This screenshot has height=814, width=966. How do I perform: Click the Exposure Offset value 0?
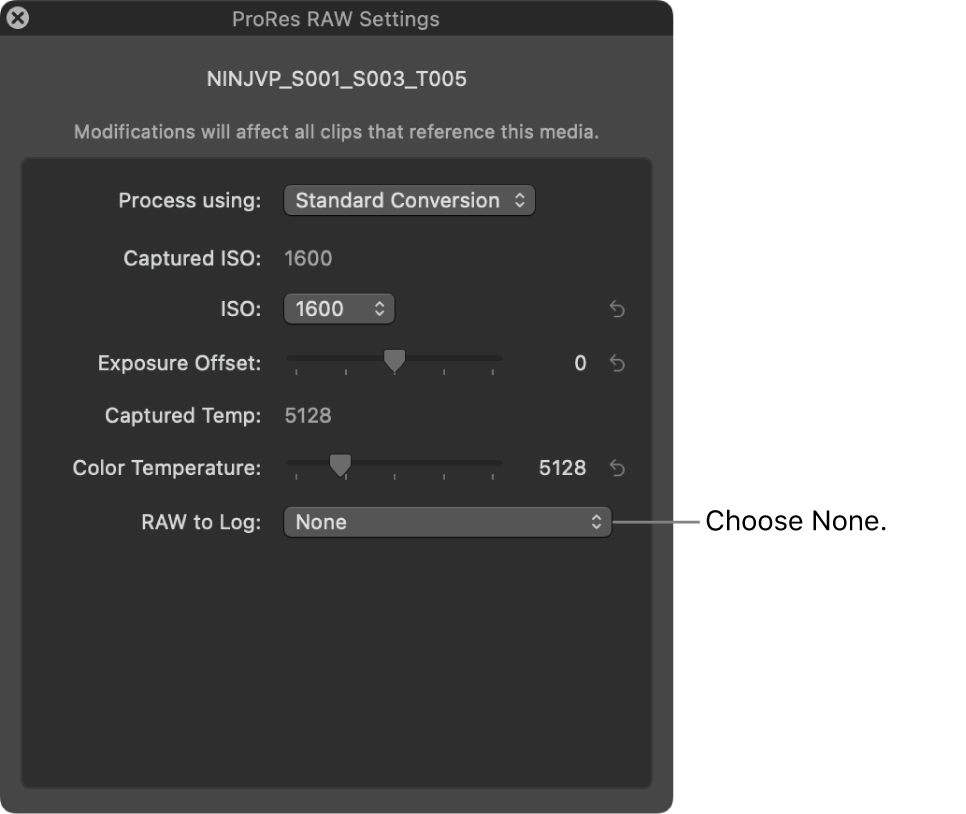[x=580, y=363]
